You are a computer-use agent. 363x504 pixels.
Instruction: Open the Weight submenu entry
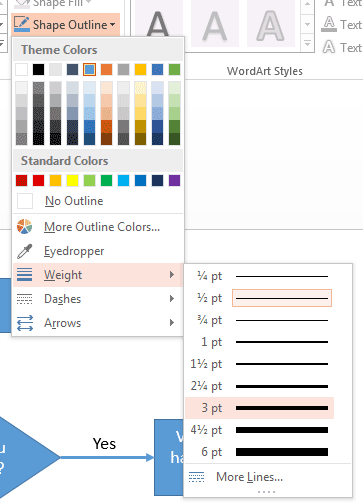98,275
